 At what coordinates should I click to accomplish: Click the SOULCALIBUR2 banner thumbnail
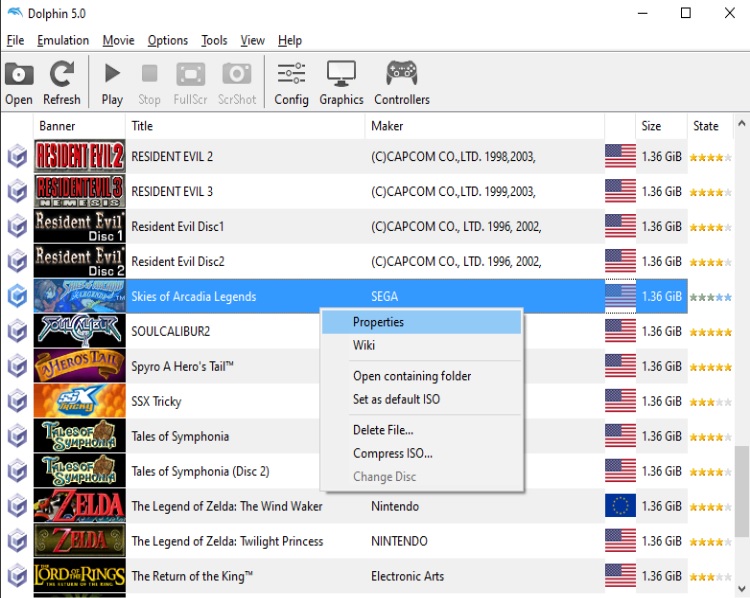click(x=79, y=331)
